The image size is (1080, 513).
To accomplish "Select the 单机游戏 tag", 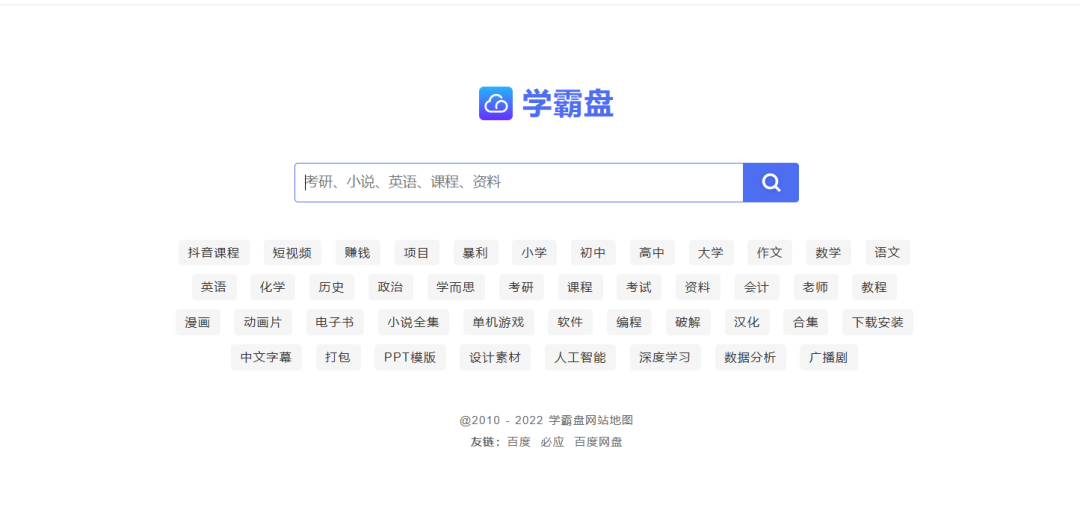I will coord(498,322).
